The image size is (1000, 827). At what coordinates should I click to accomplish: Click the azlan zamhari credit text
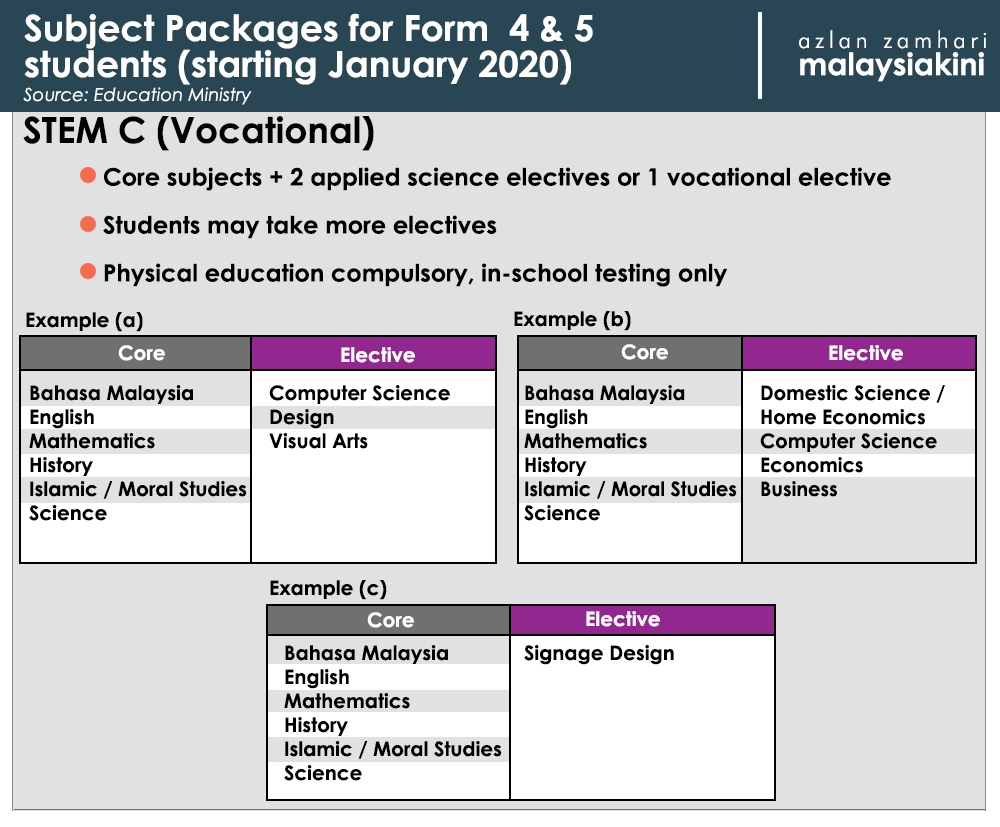pyautogui.click(x=892, y=41)
